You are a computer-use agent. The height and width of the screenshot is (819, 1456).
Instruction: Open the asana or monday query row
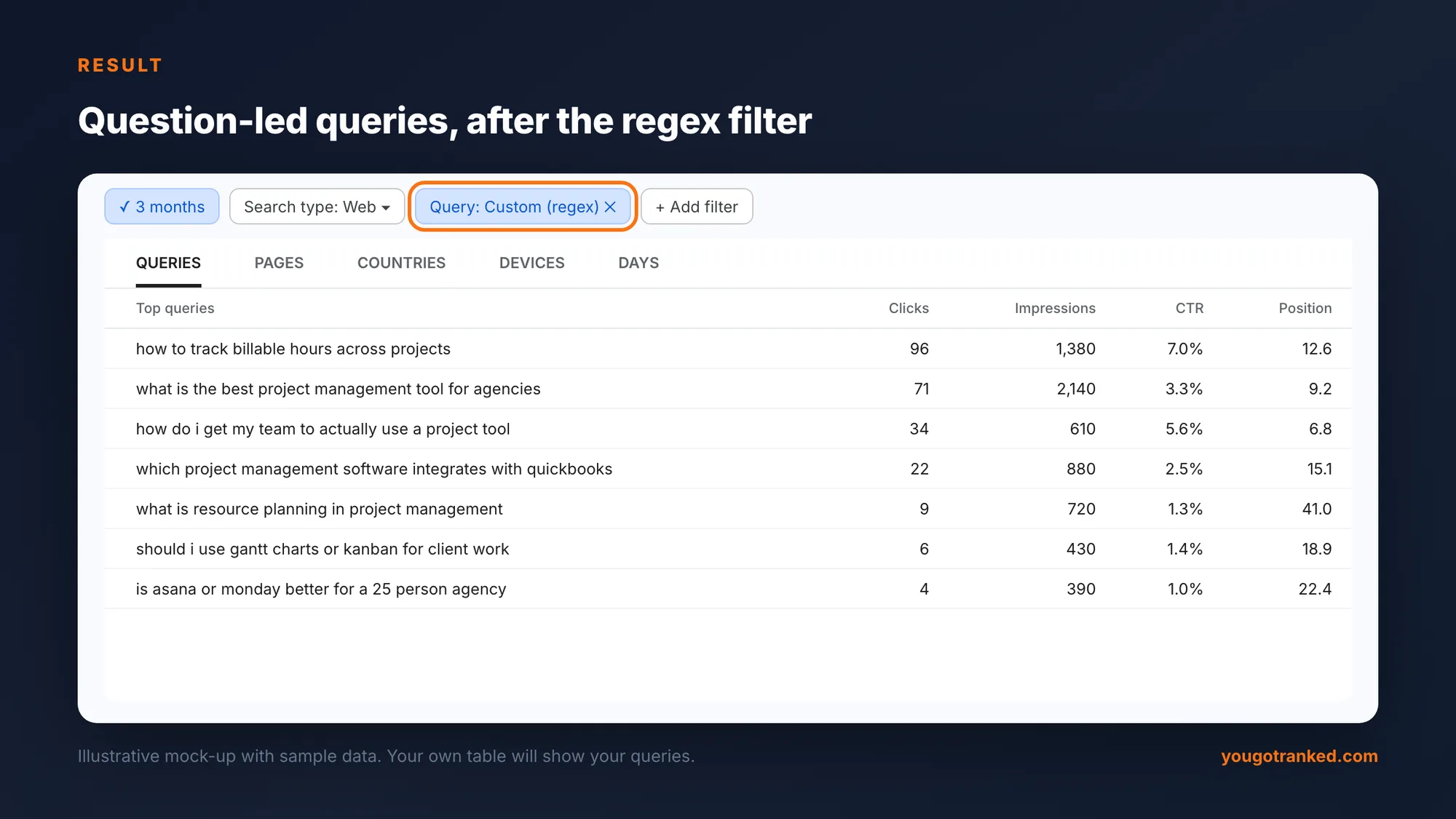click(x=728, y=589)
